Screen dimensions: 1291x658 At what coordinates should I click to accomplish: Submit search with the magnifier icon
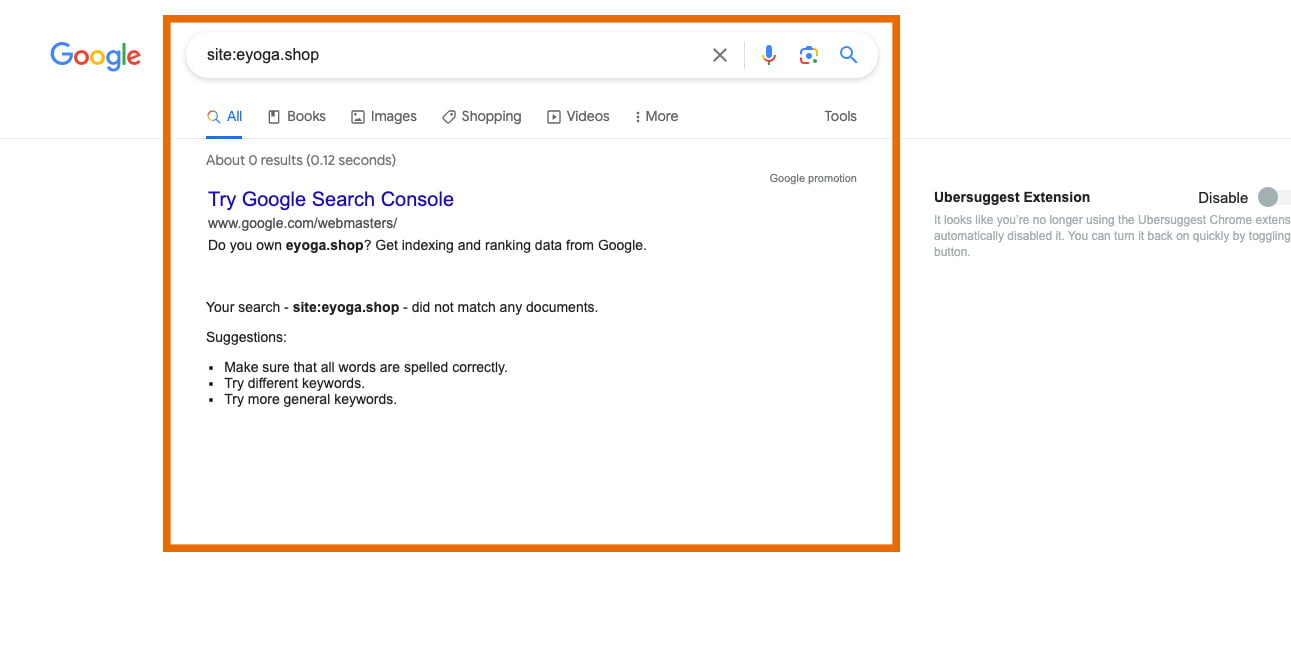point(849,55)
